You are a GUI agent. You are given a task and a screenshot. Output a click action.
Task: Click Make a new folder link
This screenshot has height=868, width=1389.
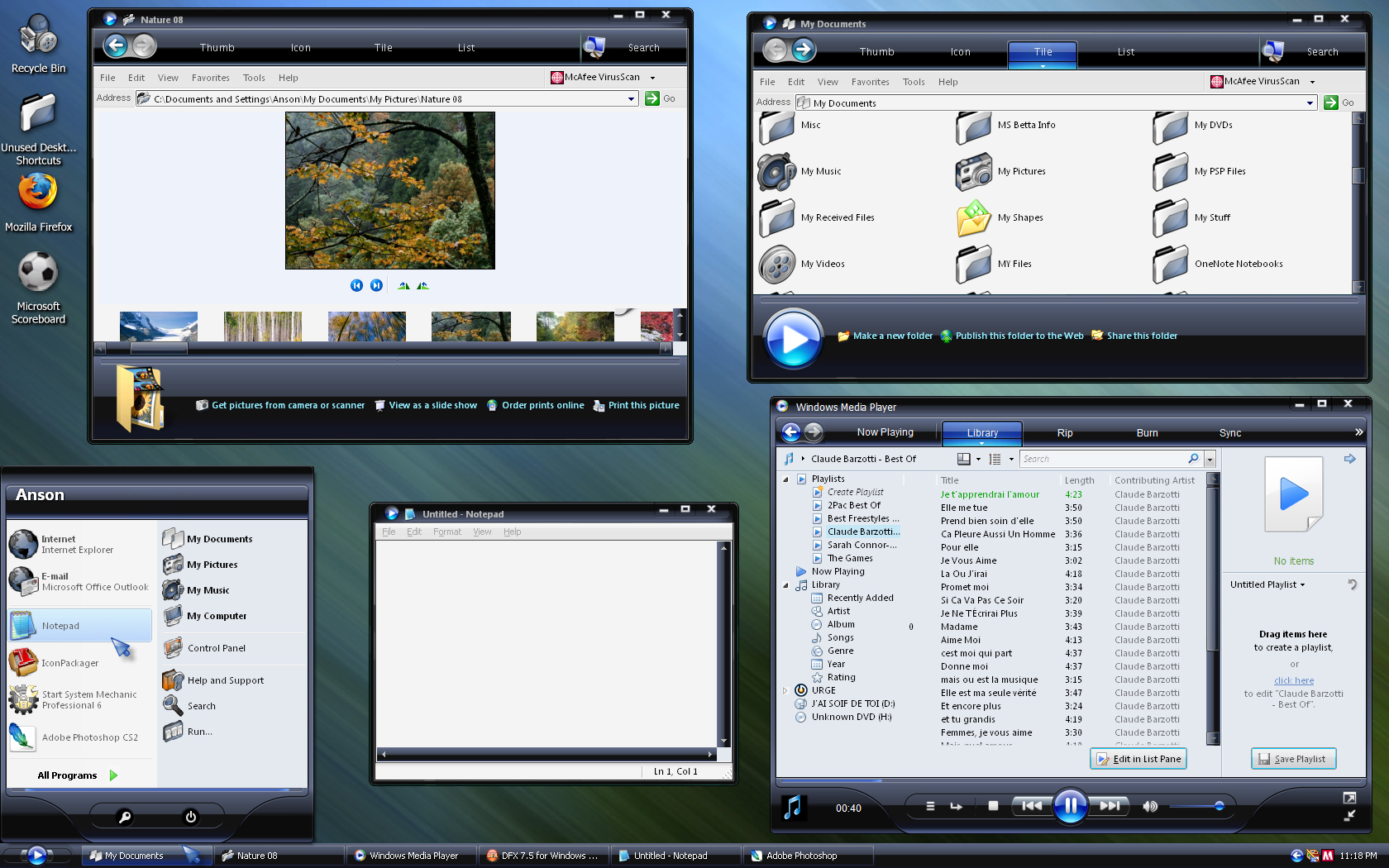885,336
